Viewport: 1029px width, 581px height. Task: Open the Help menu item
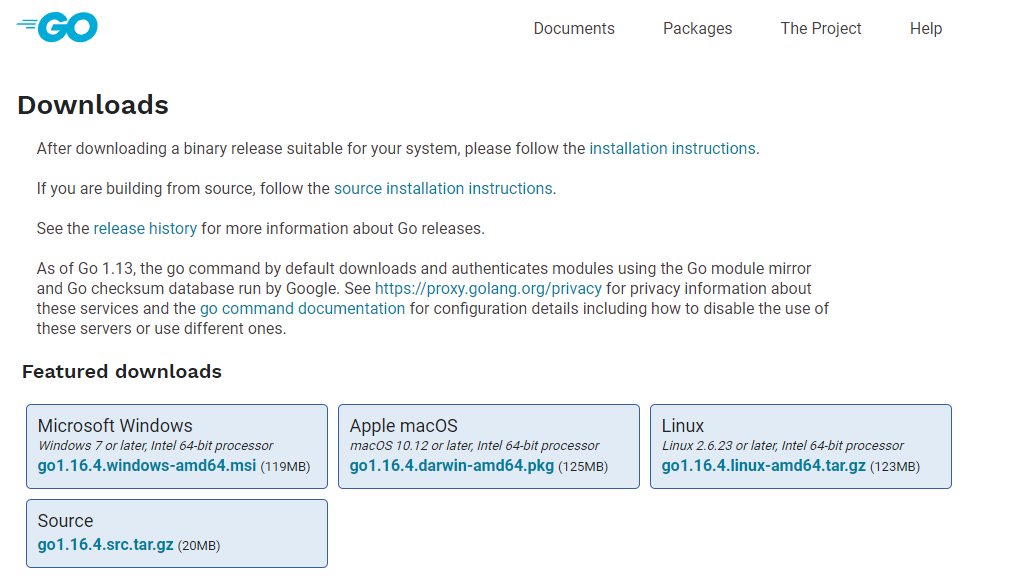pos(925,28)
